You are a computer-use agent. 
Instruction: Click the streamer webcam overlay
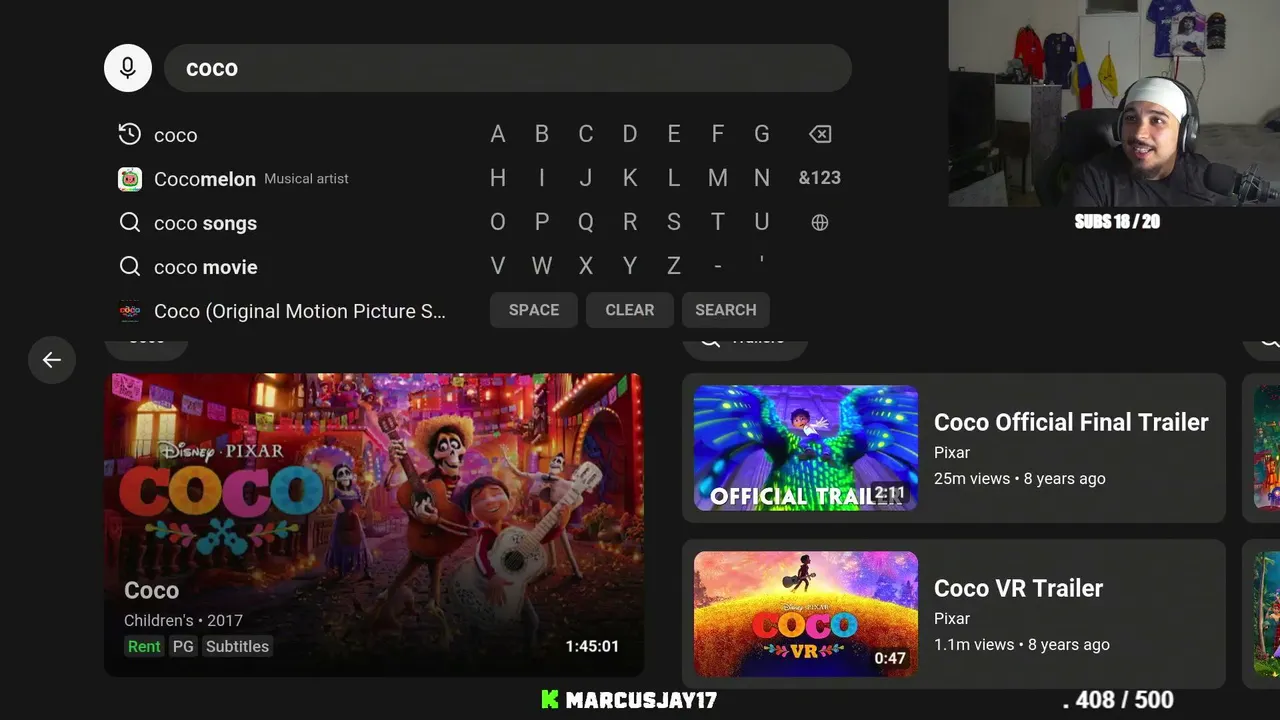click(x=1114, y=103)
